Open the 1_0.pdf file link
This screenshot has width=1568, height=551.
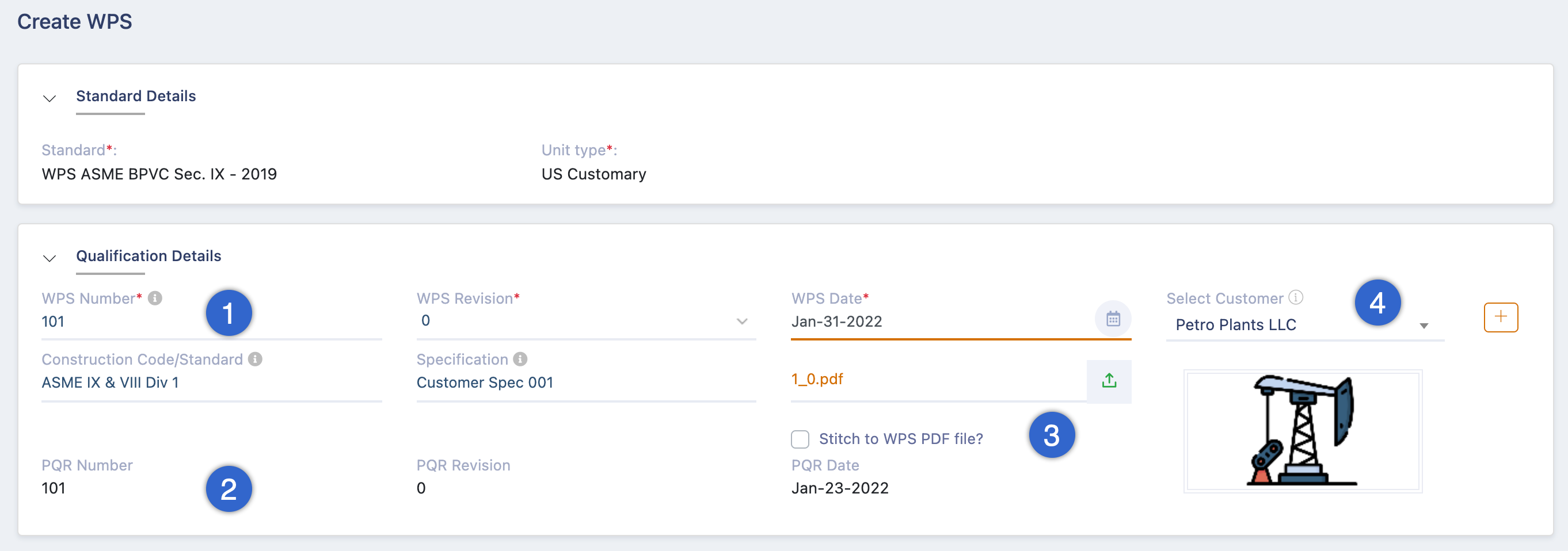tap(817, 379)
